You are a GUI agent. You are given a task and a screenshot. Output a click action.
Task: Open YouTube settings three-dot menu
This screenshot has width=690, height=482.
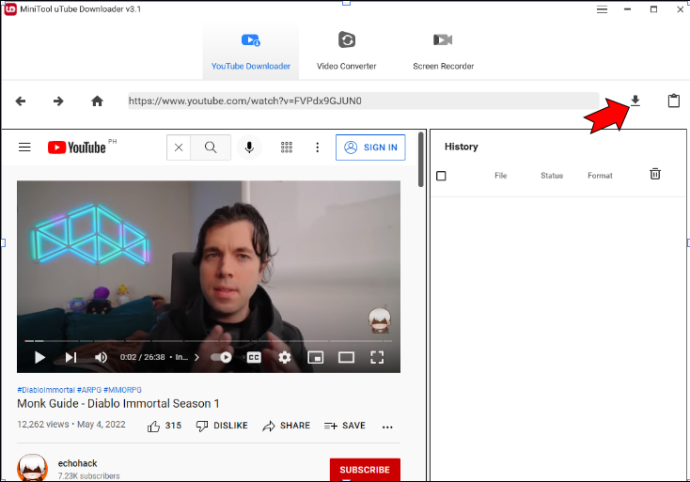point(317,147)
